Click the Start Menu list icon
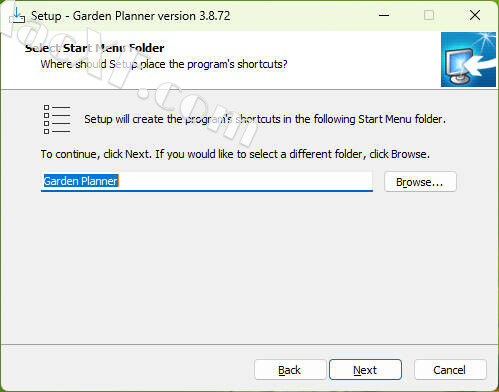 click(x=57, y=119)
